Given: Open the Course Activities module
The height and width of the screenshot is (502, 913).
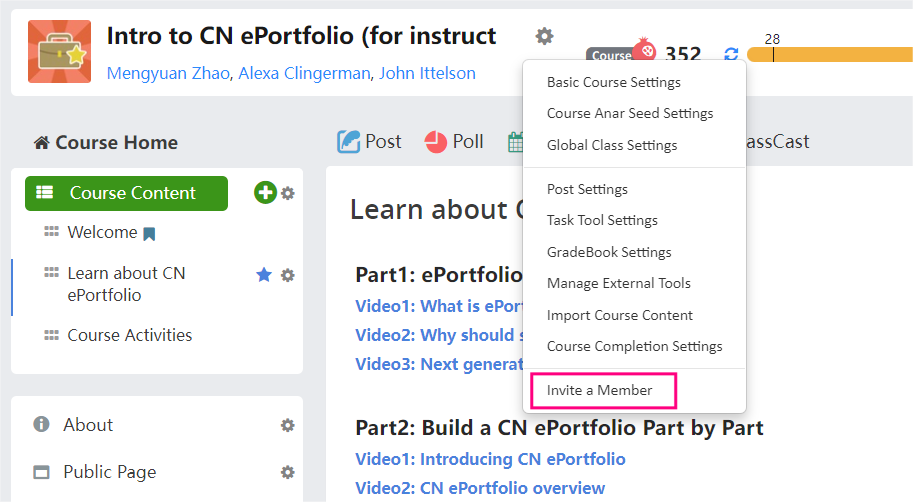Looking at the screenshot, I should 129,335.
